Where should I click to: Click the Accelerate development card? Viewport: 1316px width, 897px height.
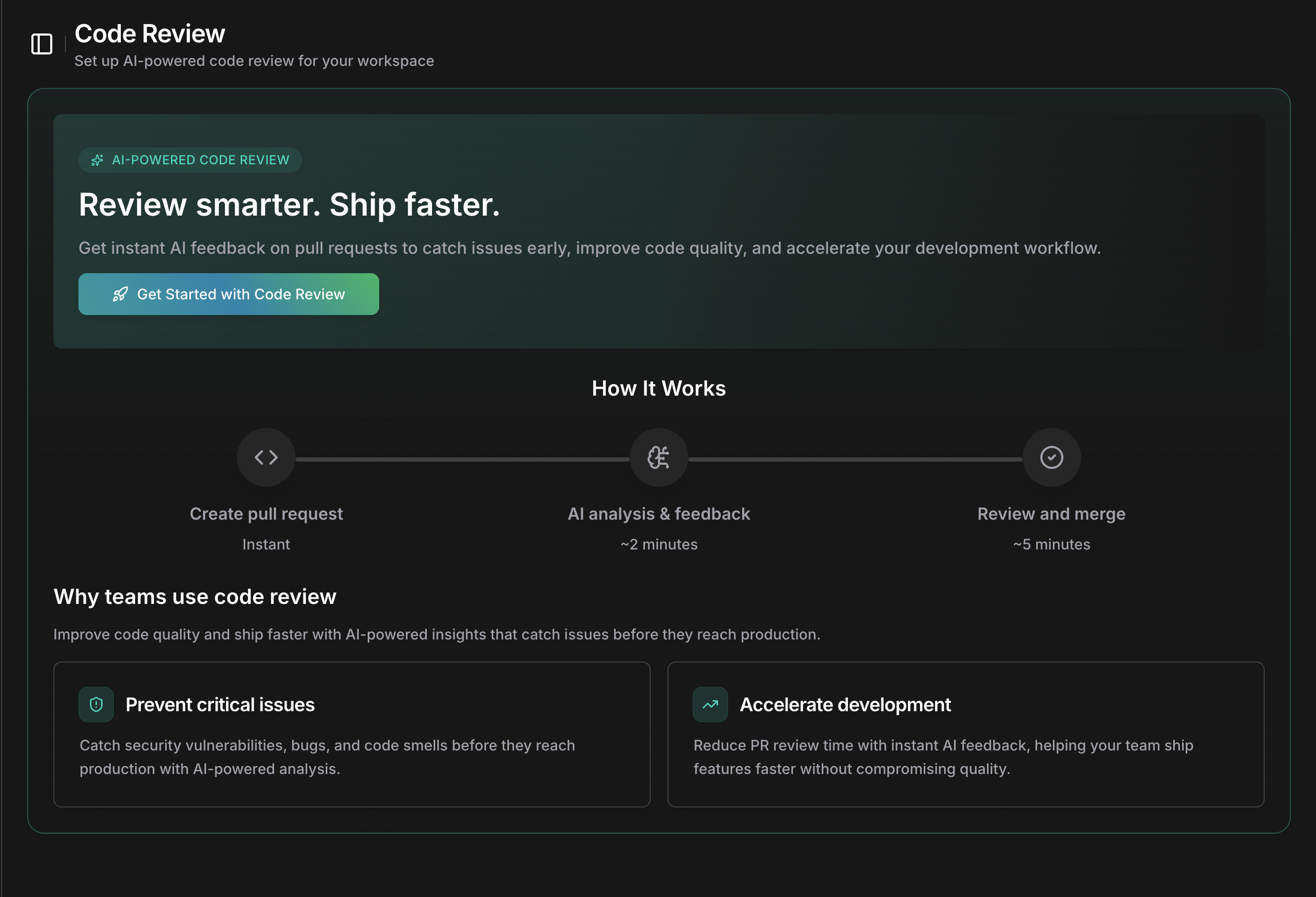coord(966,734)
